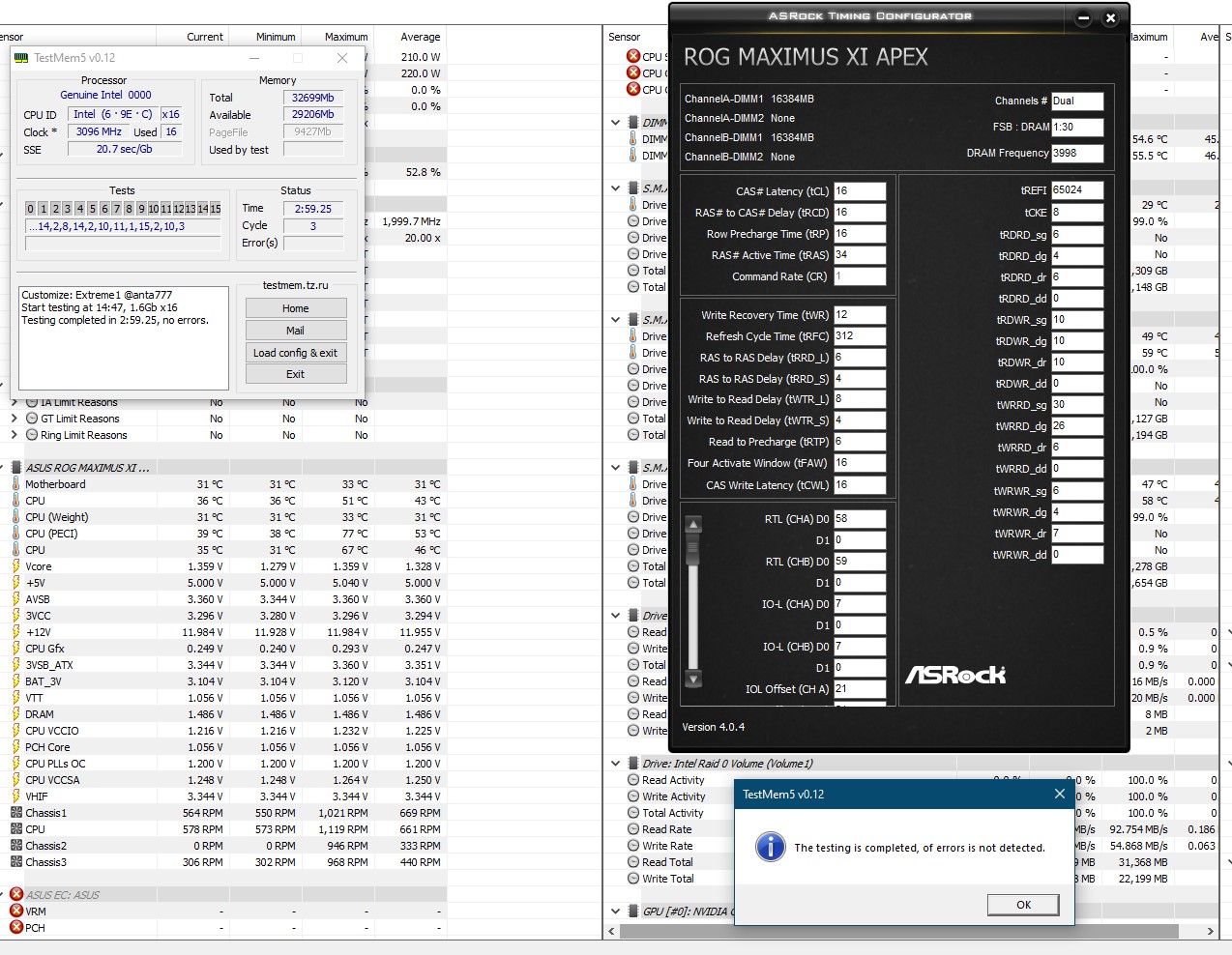Click the Mail button in TestMem5
This screenshot has width=1232, height=955.
pyautogui.click(x=296, y=331)
